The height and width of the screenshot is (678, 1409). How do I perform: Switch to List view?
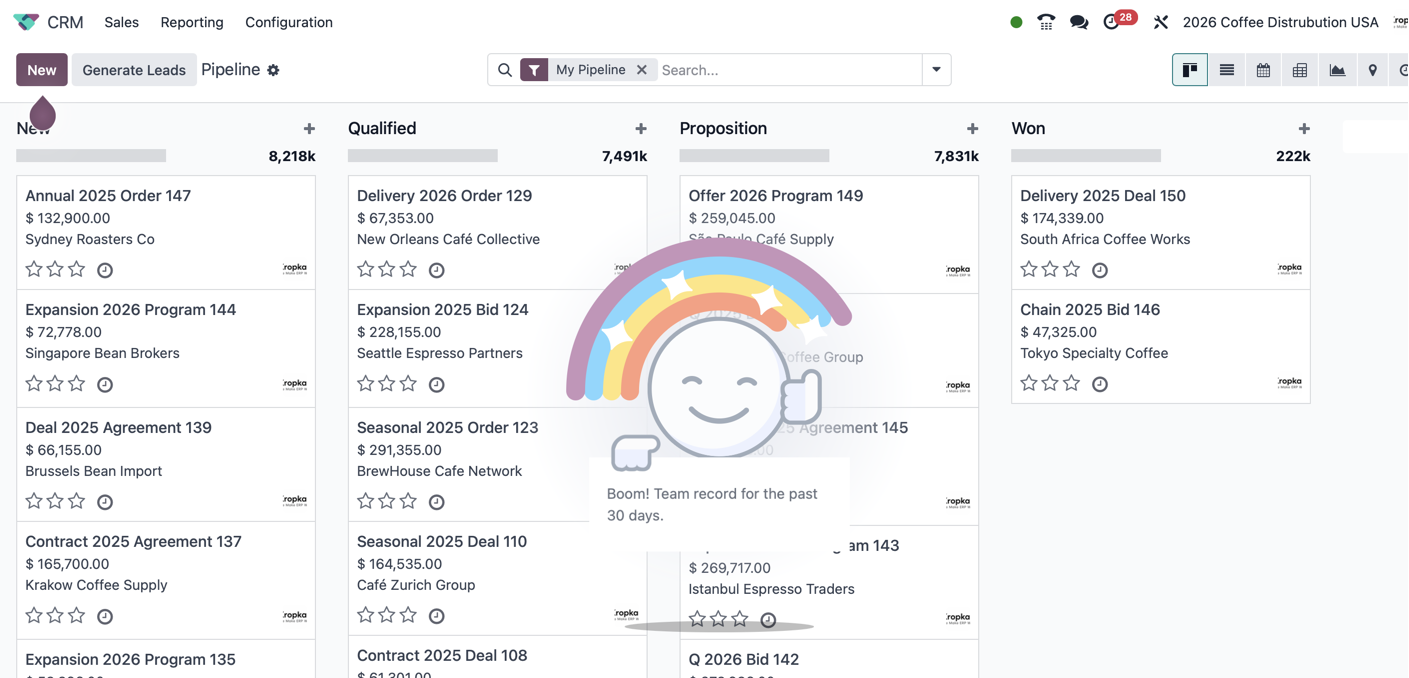pos(1227,70)
